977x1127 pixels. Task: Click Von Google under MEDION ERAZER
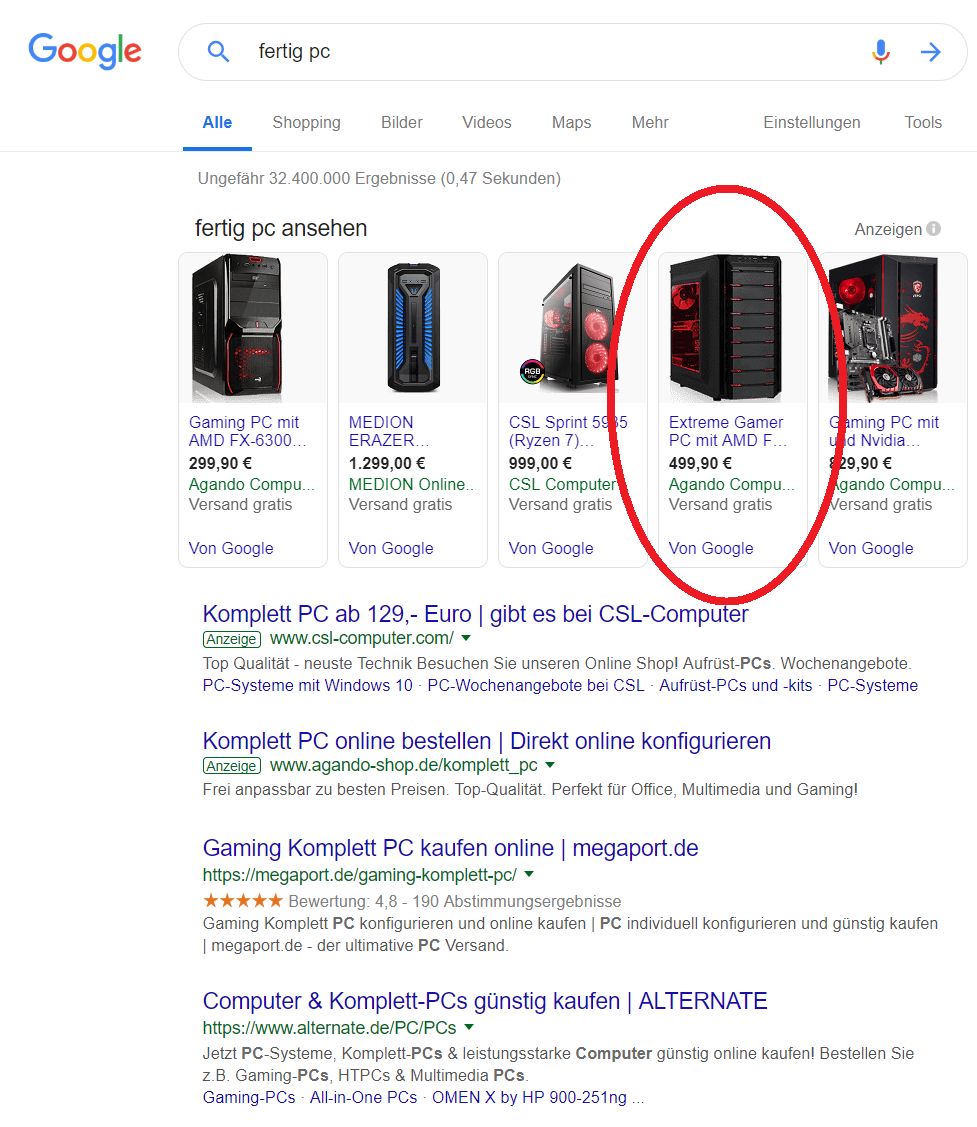pyautogui.click(x=391, y=548)
